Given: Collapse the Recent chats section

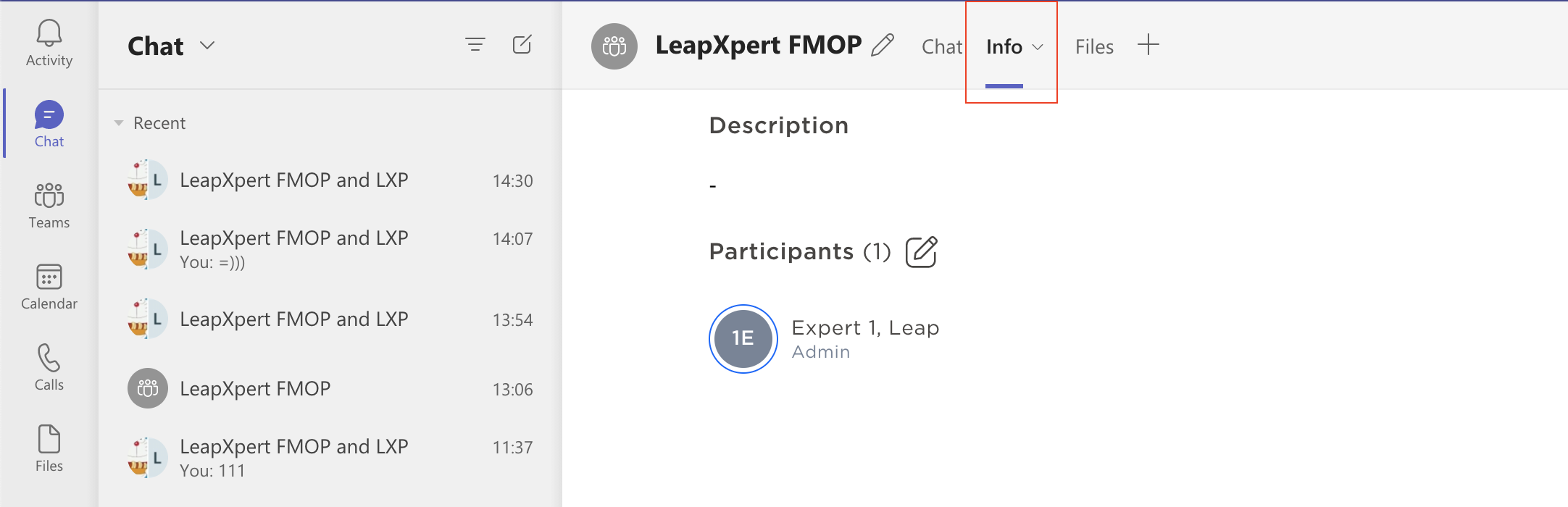Looking at the screenshot, I should pos(120,122).
